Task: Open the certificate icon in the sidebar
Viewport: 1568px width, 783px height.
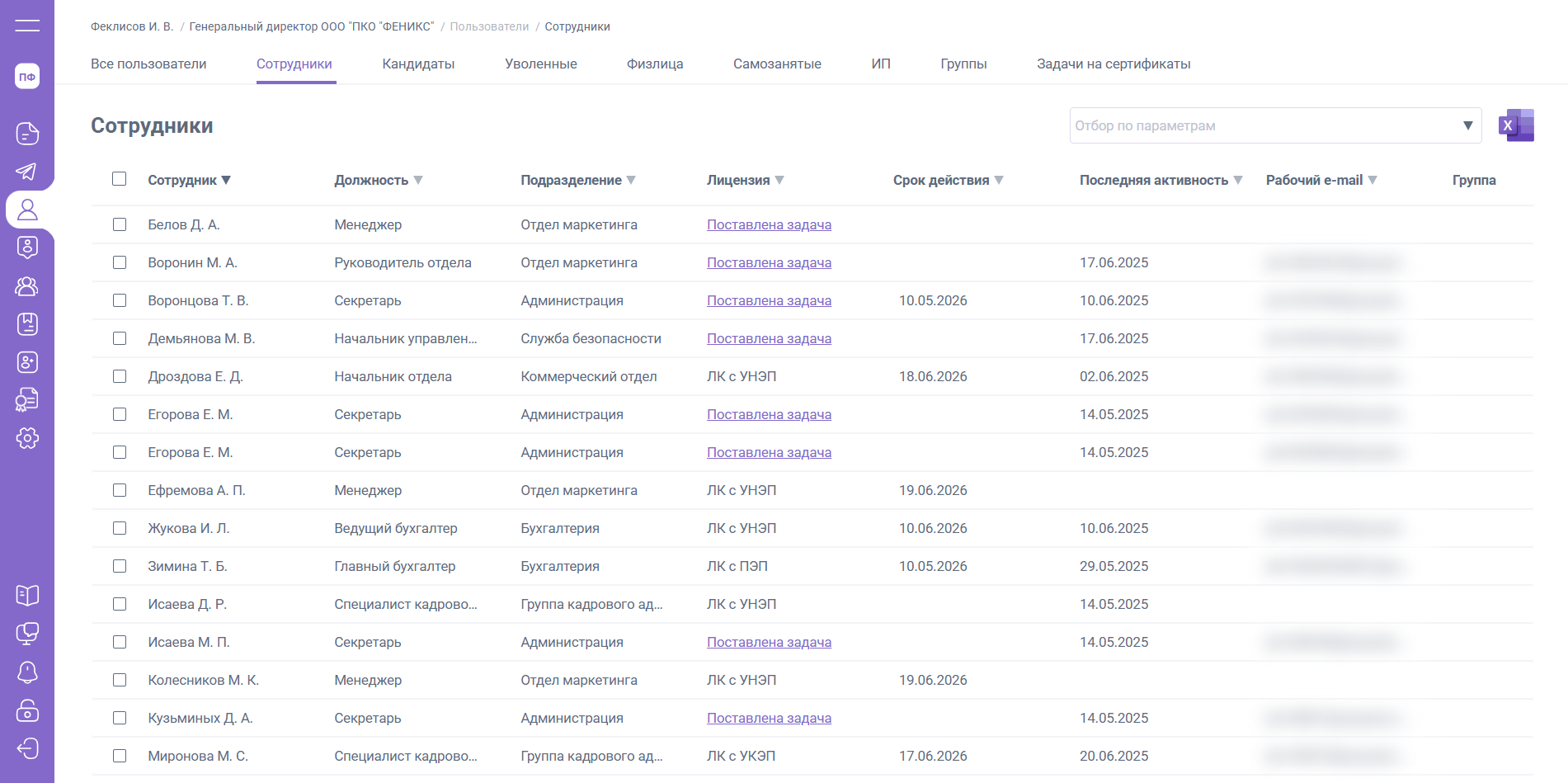Action: click(x=27, y=400)
